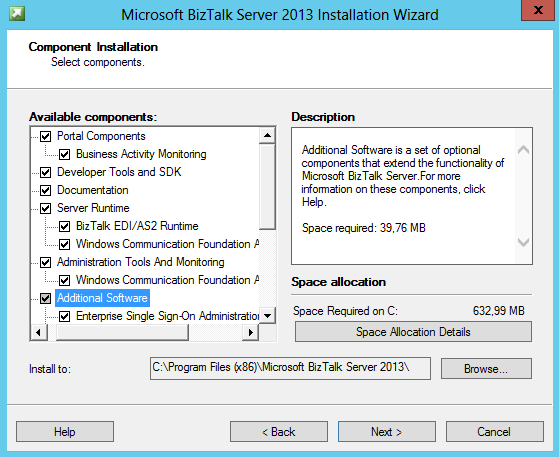Select the Documentation tree item
Viewport: 559px width, 457px height.
click(x=93, y=190)
